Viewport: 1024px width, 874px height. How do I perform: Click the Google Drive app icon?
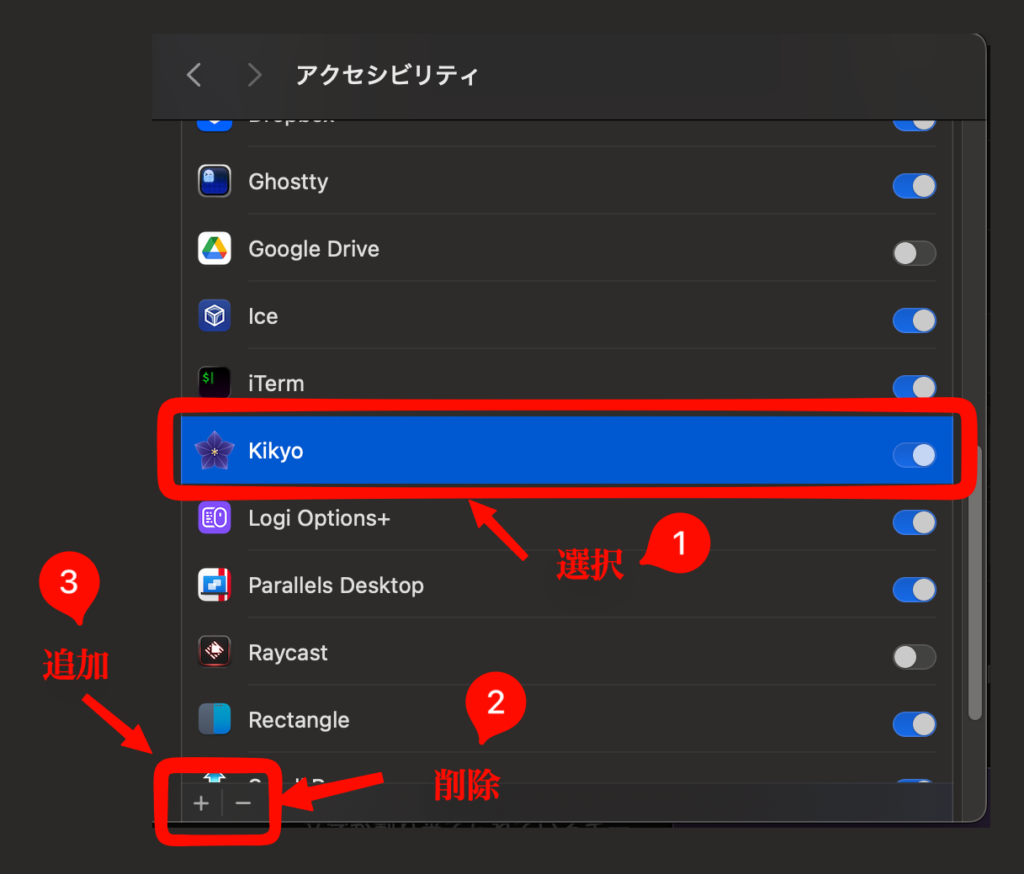[x=214, y=249]
